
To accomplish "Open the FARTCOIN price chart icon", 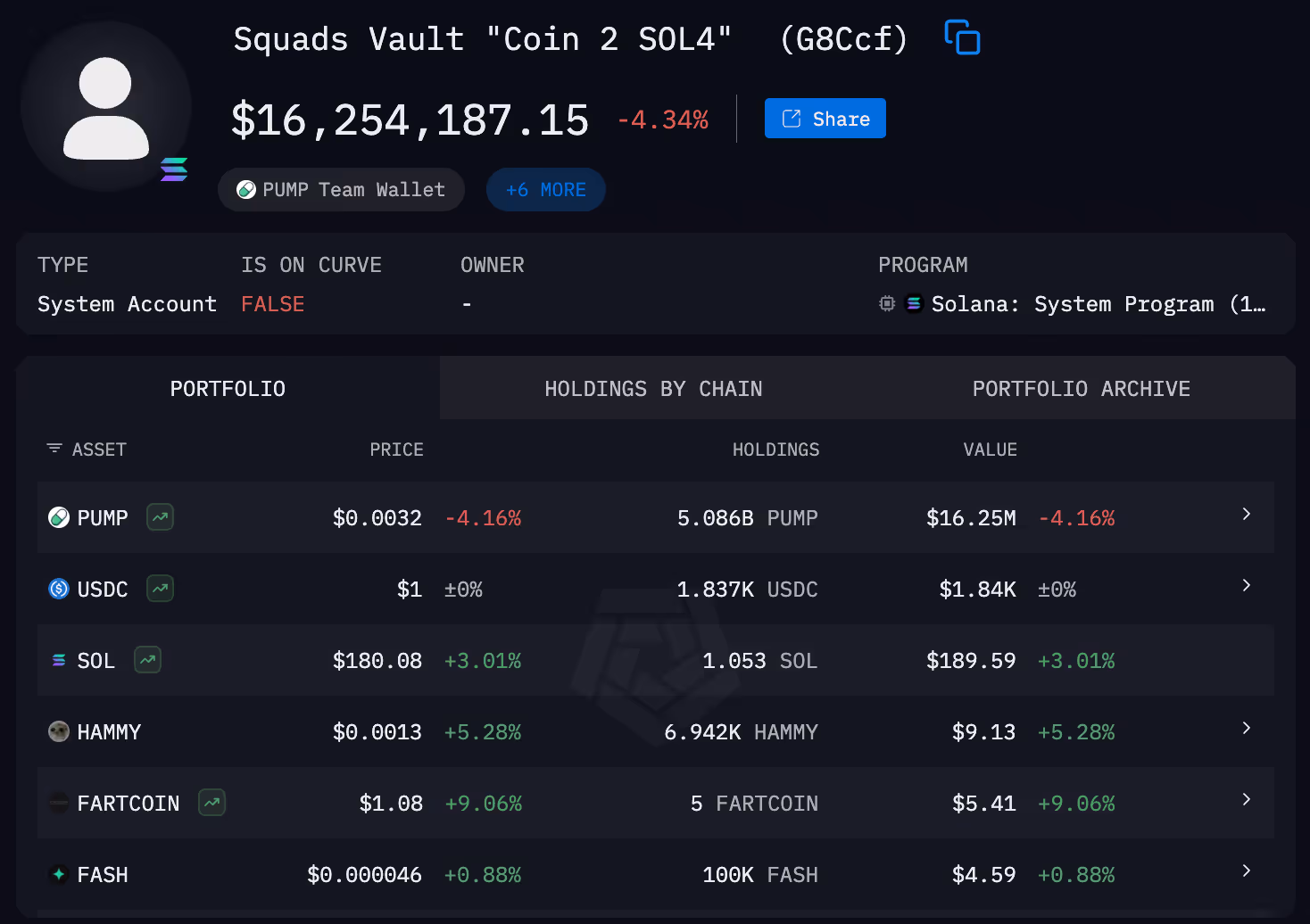I will click(211, 803).
